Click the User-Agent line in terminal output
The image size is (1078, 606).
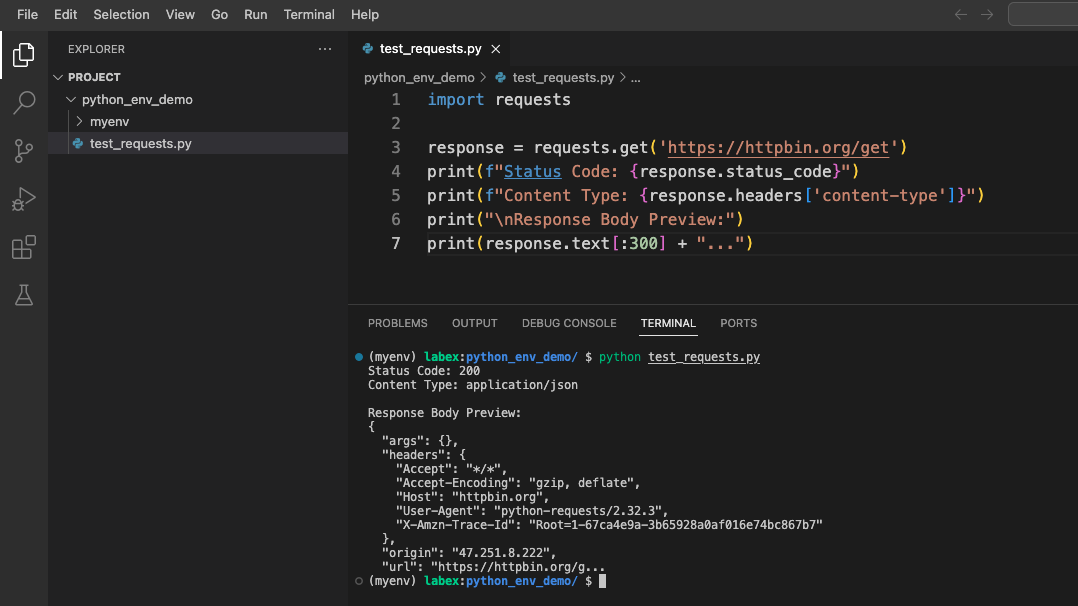pos(532,511)
